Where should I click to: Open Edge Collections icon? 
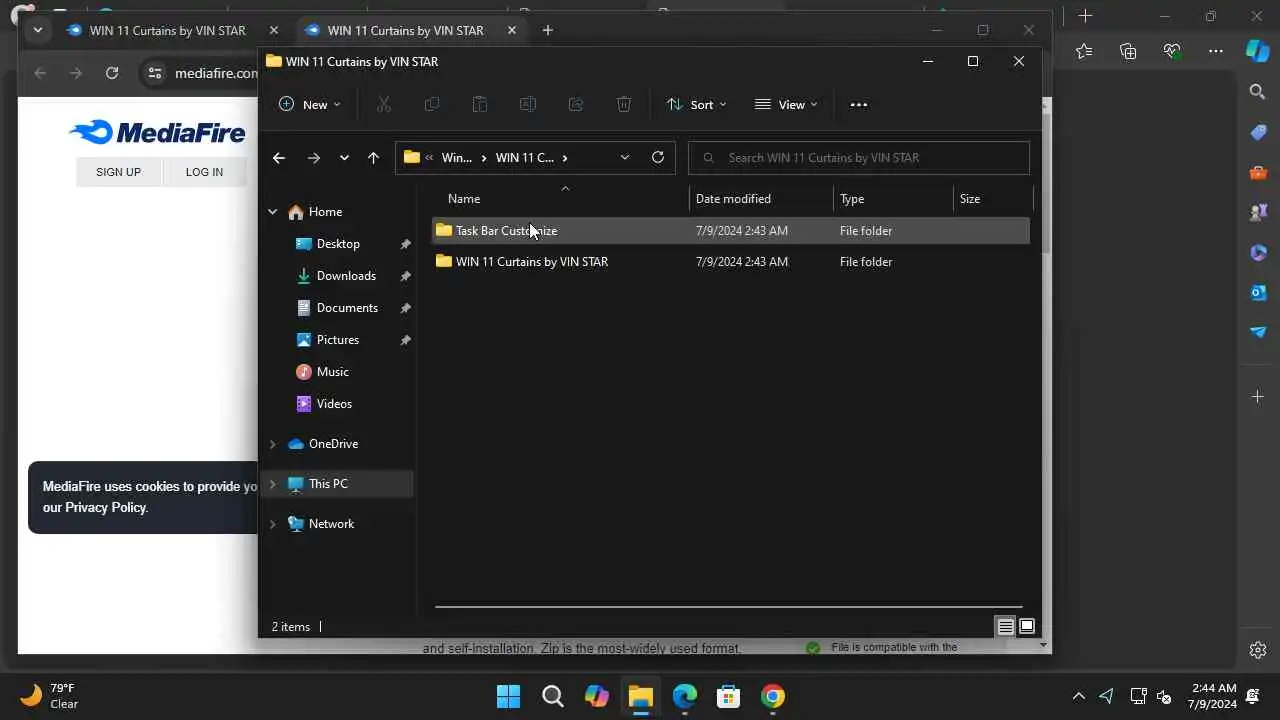pos(1128,51)
